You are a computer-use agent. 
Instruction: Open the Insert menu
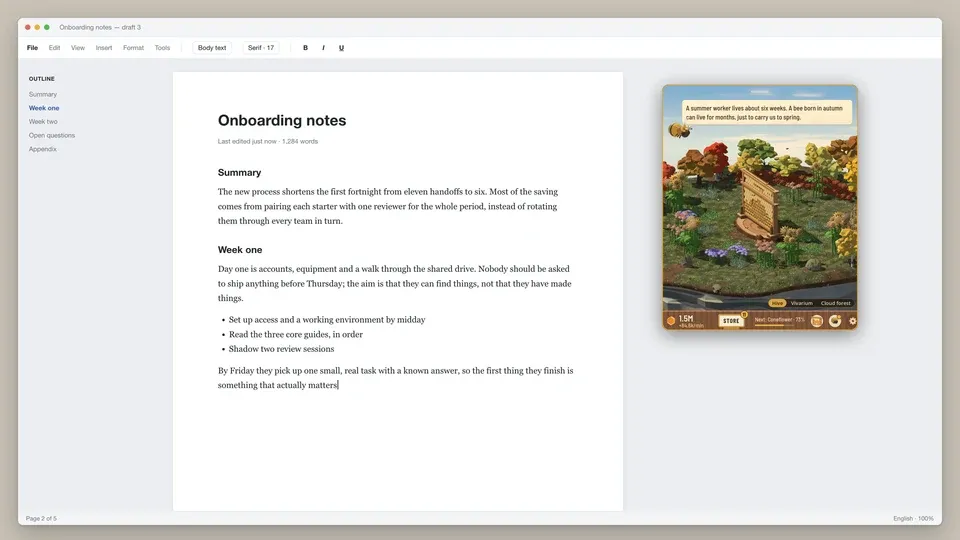(103, 48)
